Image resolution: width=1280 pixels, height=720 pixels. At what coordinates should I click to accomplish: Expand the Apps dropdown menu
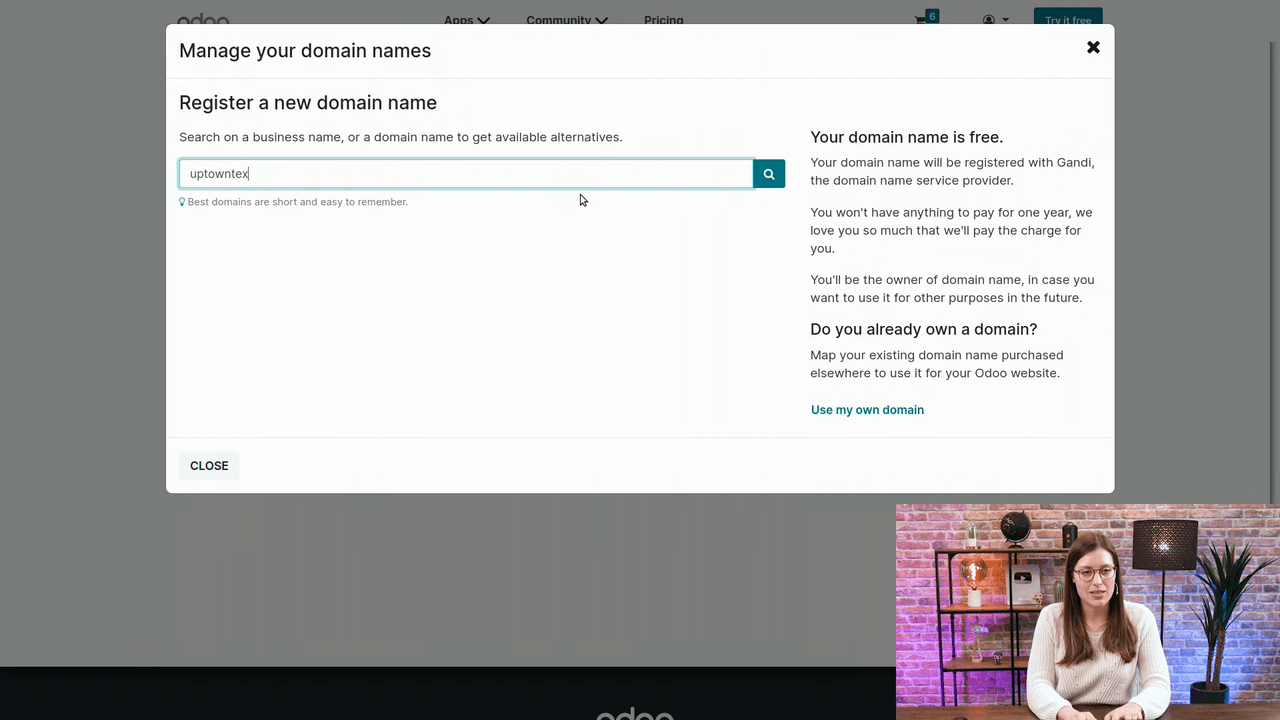[466, 20]
